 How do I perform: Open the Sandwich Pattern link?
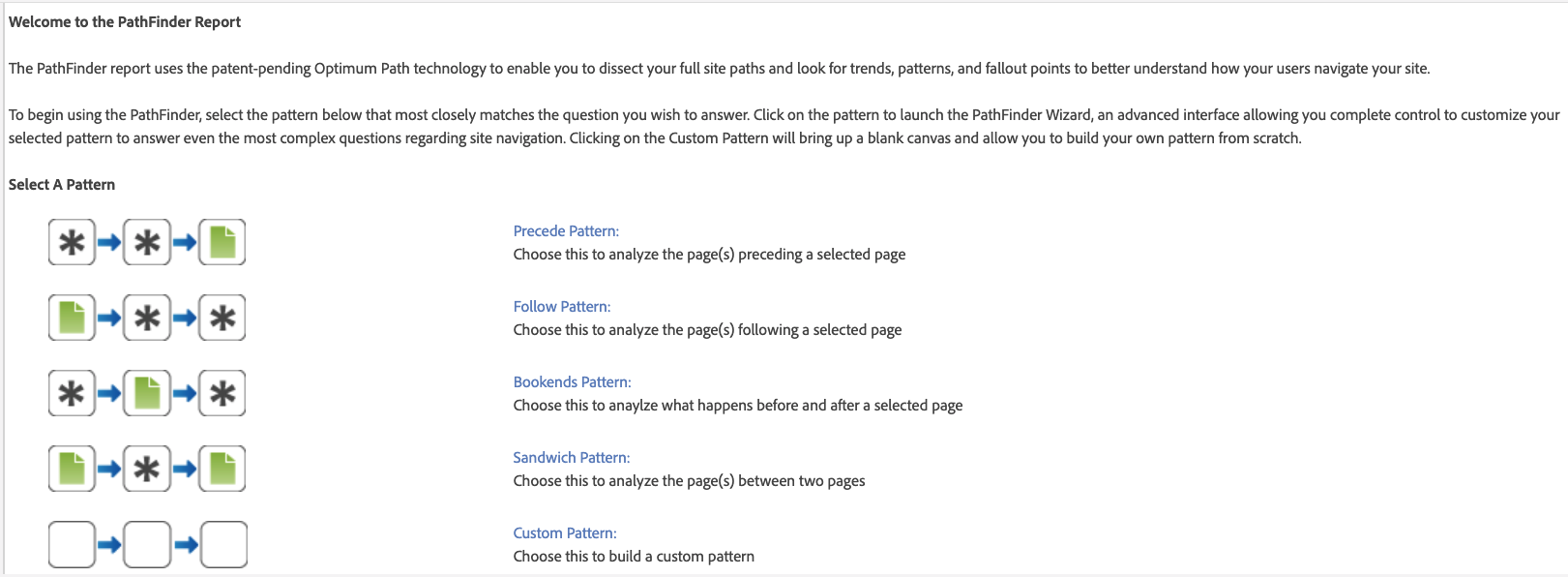[x=571, y=458]
